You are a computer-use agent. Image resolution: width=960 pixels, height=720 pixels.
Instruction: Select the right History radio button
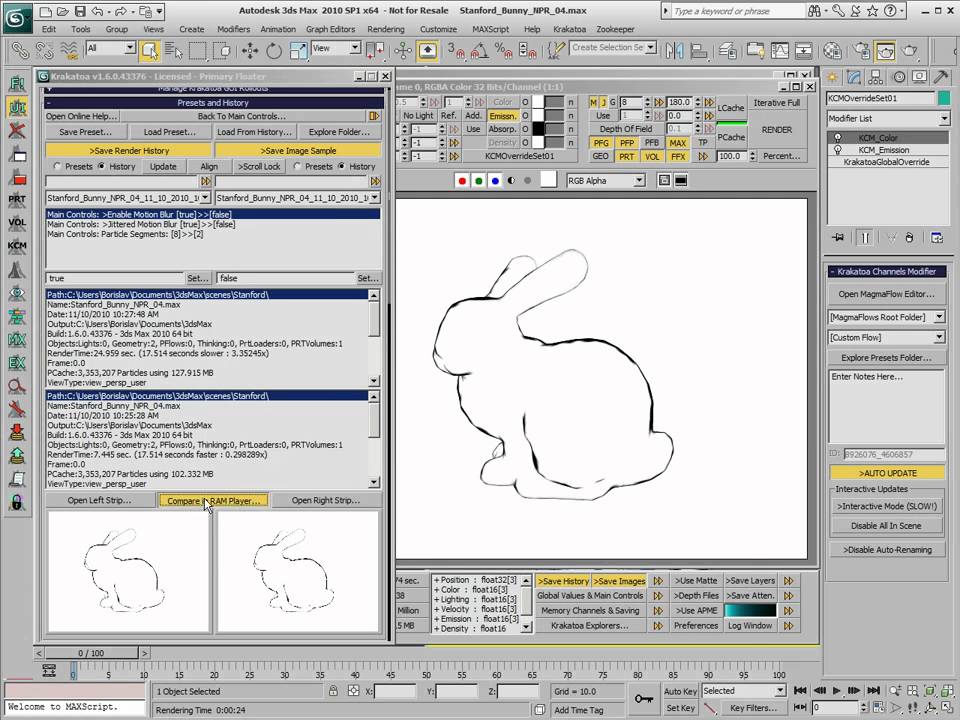click(x=342, y=167)
